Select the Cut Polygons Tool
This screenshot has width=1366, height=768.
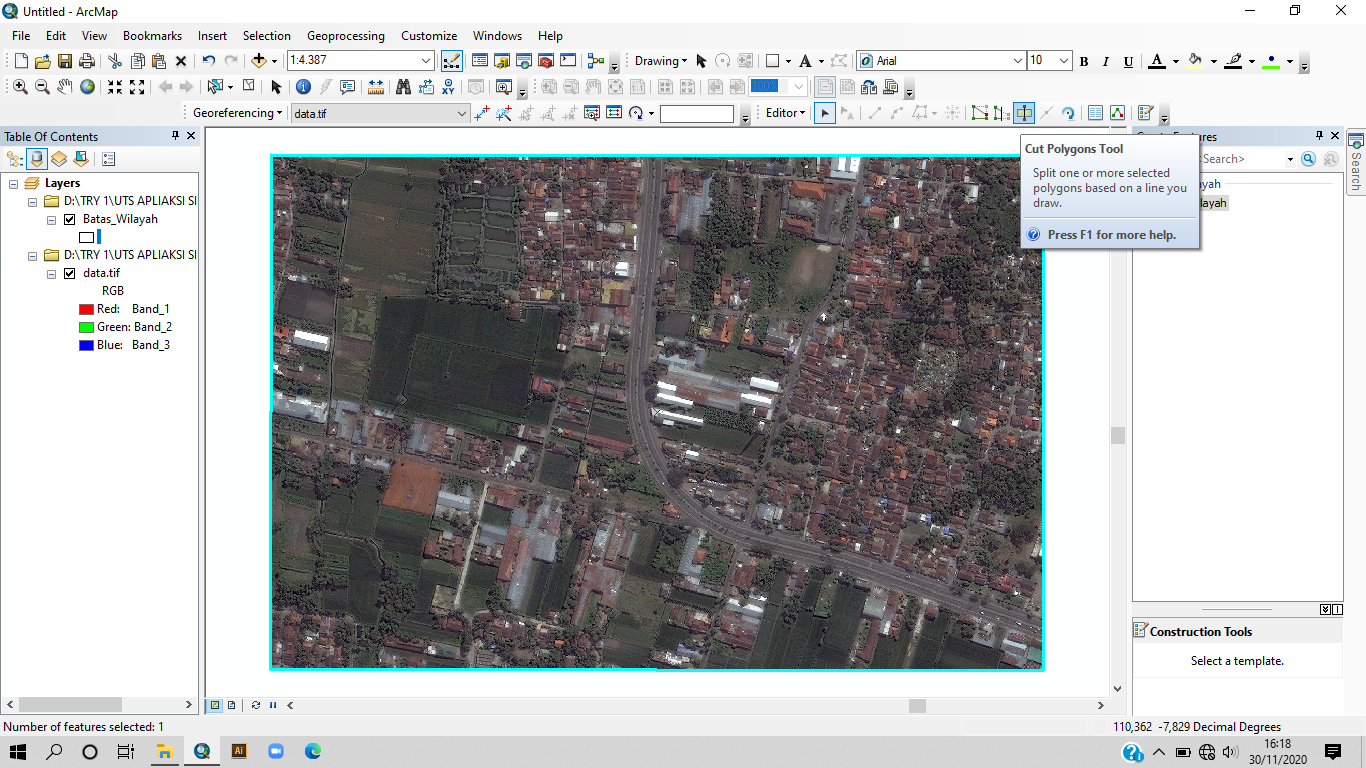pyautogui.click(x=1023, y=113)
